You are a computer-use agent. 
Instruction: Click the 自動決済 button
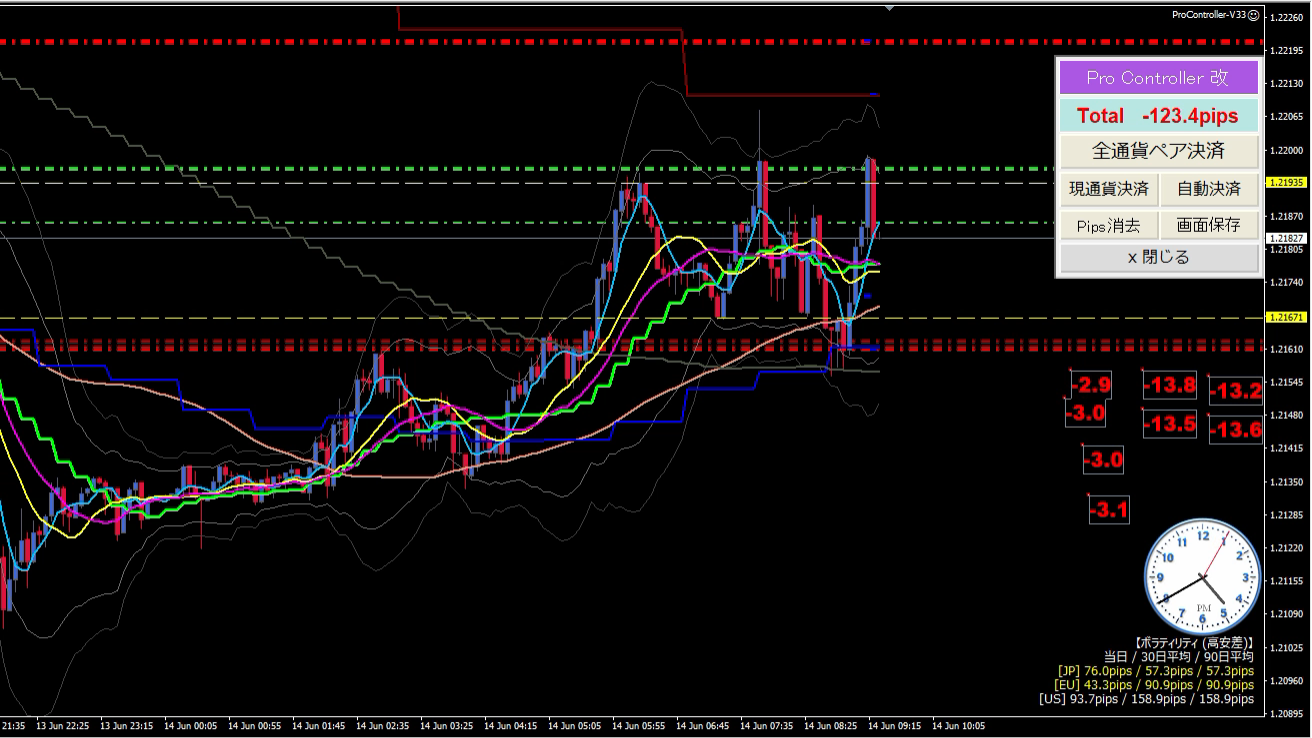(1209, 188)
